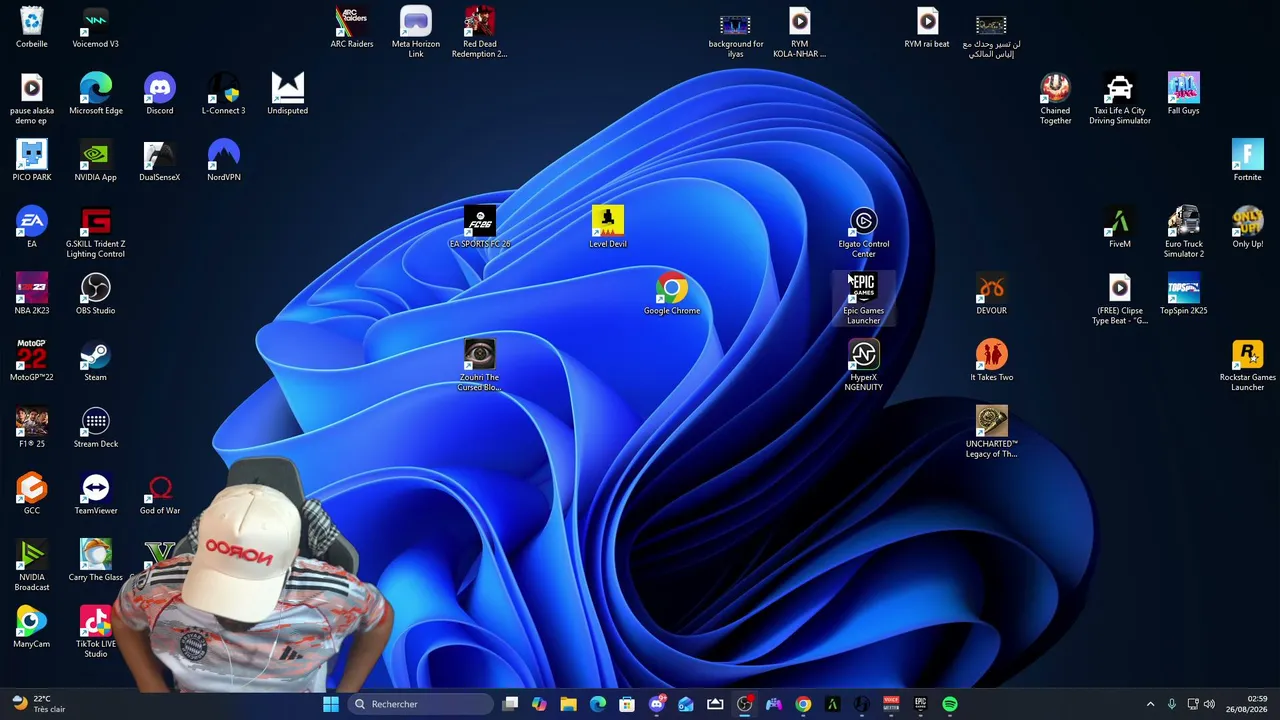Viewport: 1280px width, 720px height.
Task: Open Microsoft Store from the taskbar
Action: pyautogui.click(x=627, y=704)
